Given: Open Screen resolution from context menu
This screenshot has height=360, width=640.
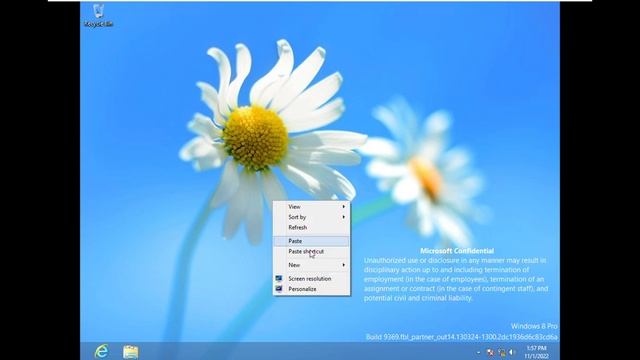Looking at the screenshot, I should 311,279.
